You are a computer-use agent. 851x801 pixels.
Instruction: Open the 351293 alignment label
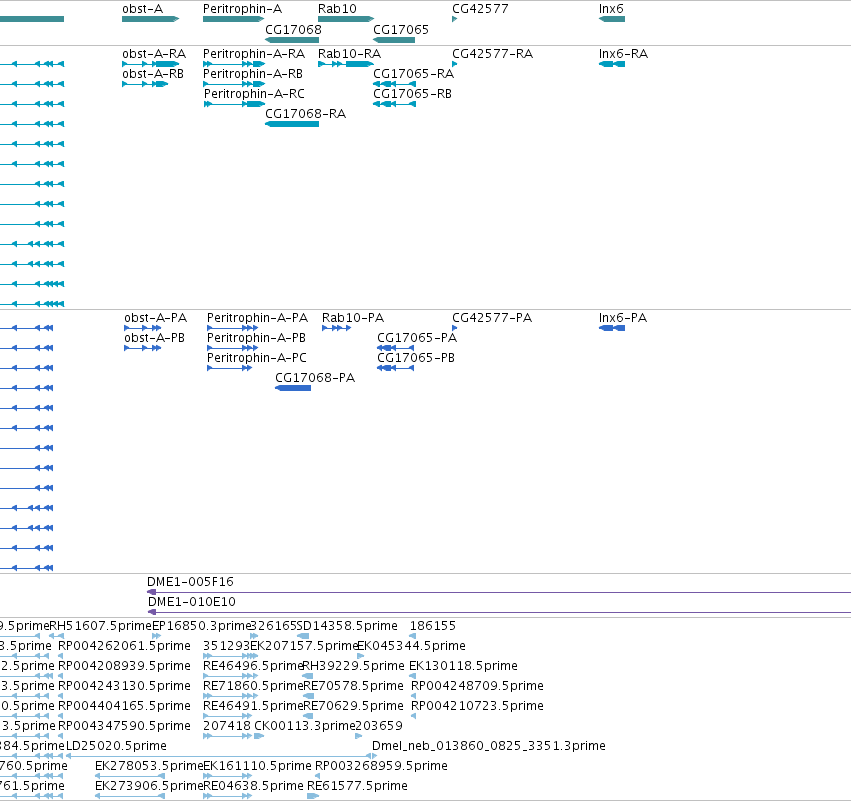226,646
